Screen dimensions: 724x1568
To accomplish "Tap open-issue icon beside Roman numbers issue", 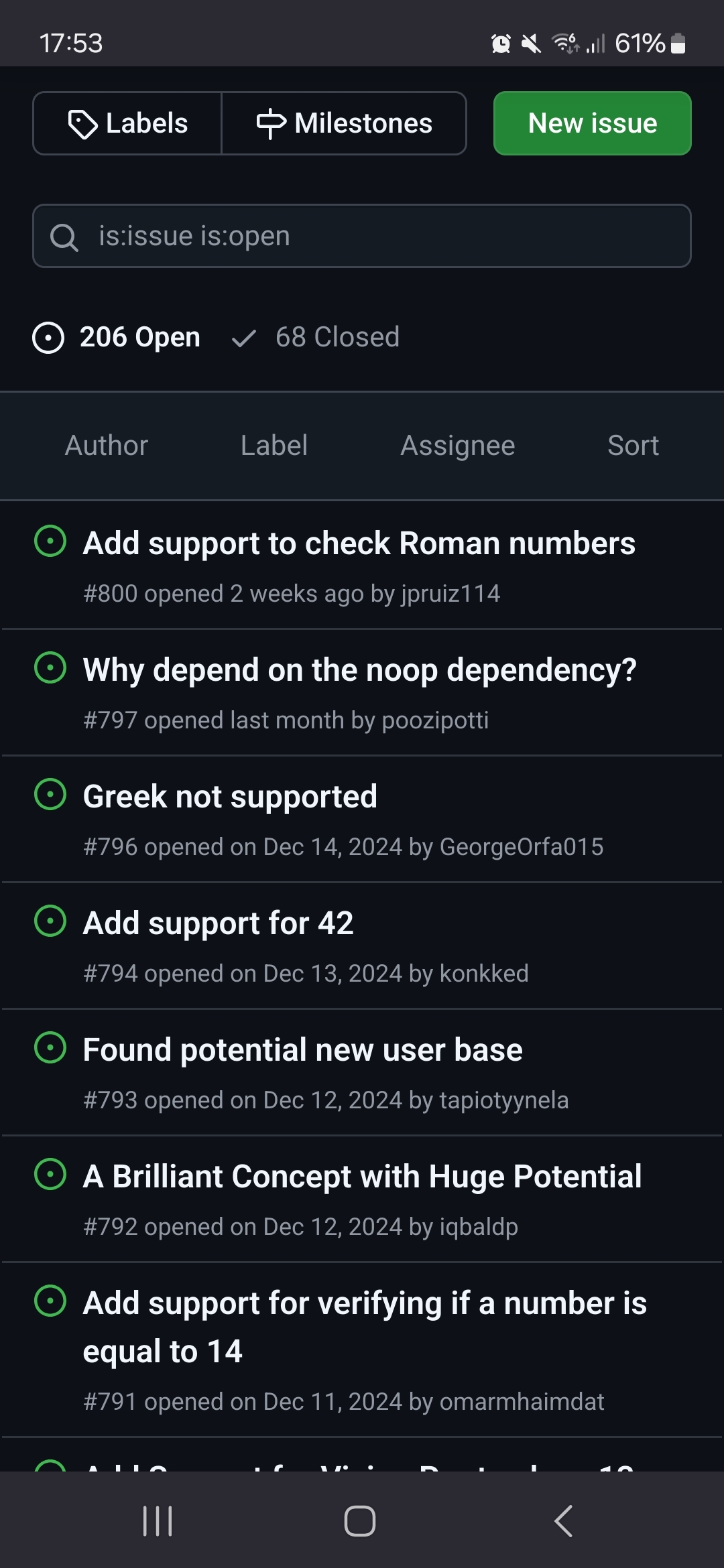I will [50, 541].
